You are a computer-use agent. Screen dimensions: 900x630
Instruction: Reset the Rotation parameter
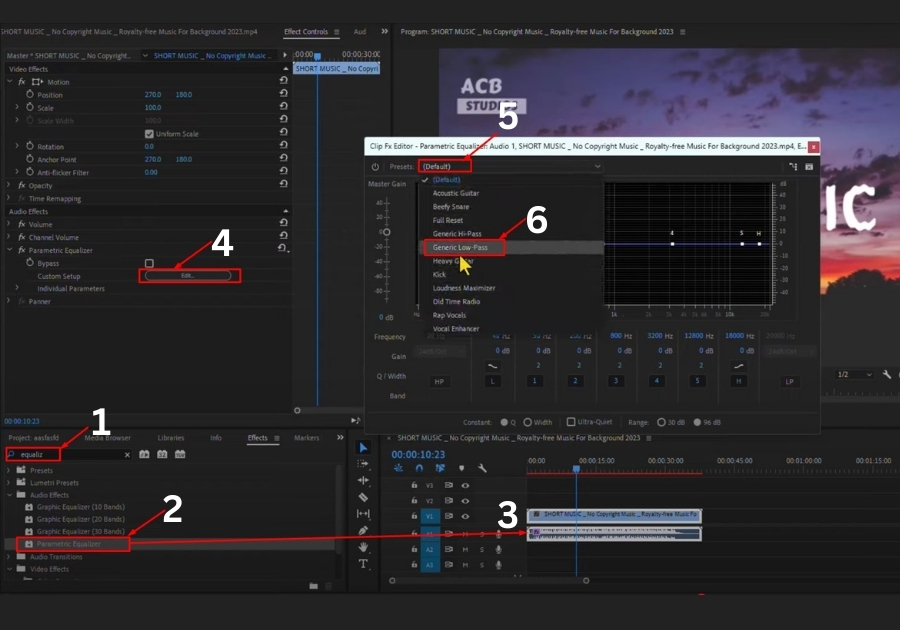point(284,145)
